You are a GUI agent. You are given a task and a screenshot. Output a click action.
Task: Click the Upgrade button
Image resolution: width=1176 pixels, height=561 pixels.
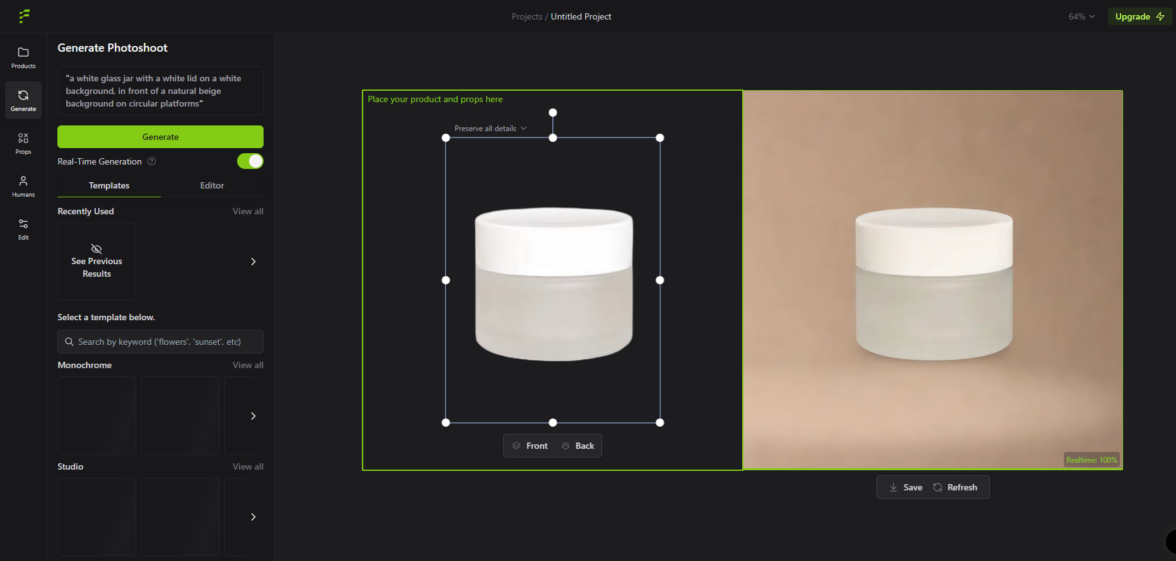(1140, 16)
